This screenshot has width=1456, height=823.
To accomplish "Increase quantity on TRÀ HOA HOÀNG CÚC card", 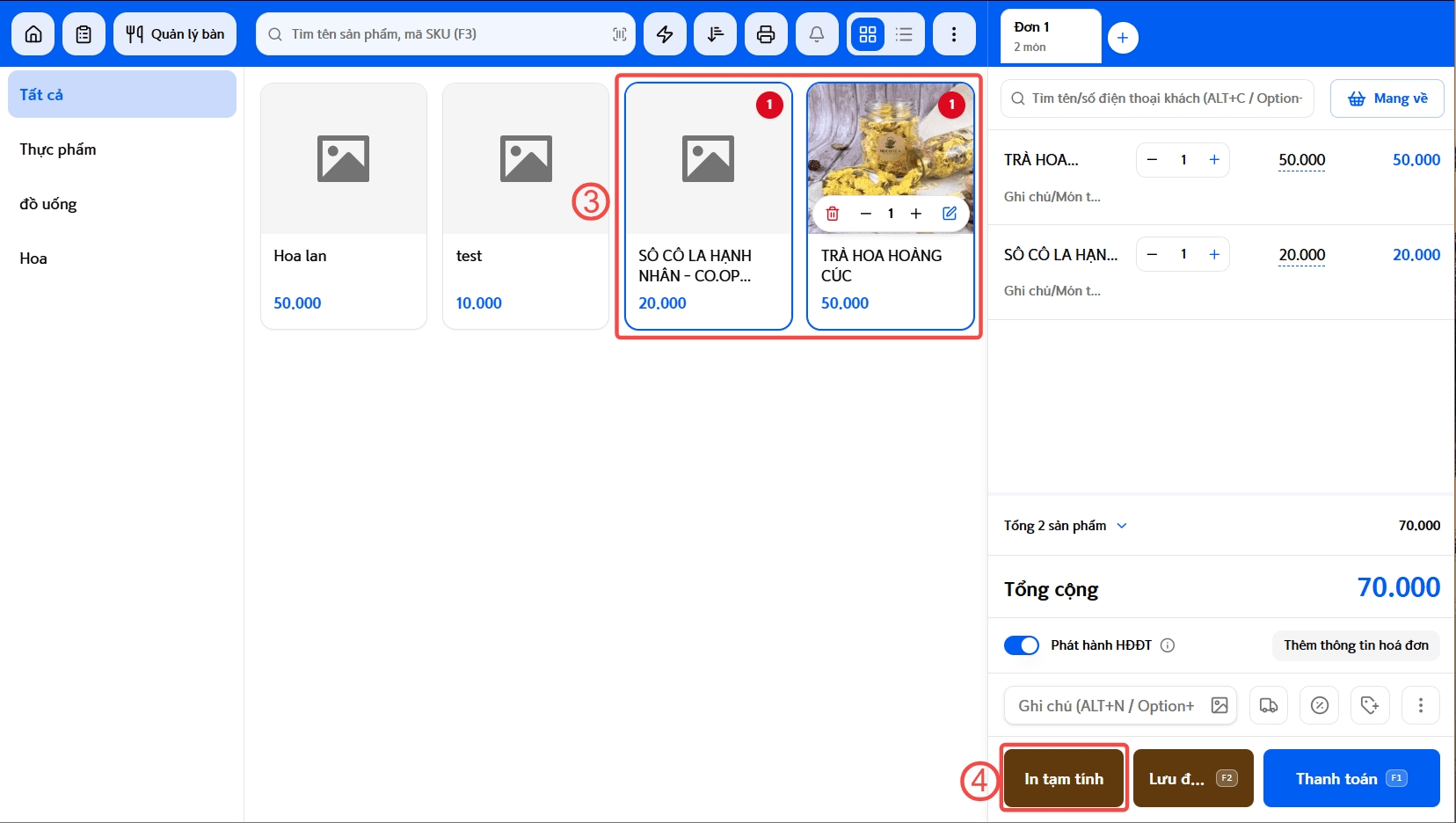I will (x=916, y=214).
